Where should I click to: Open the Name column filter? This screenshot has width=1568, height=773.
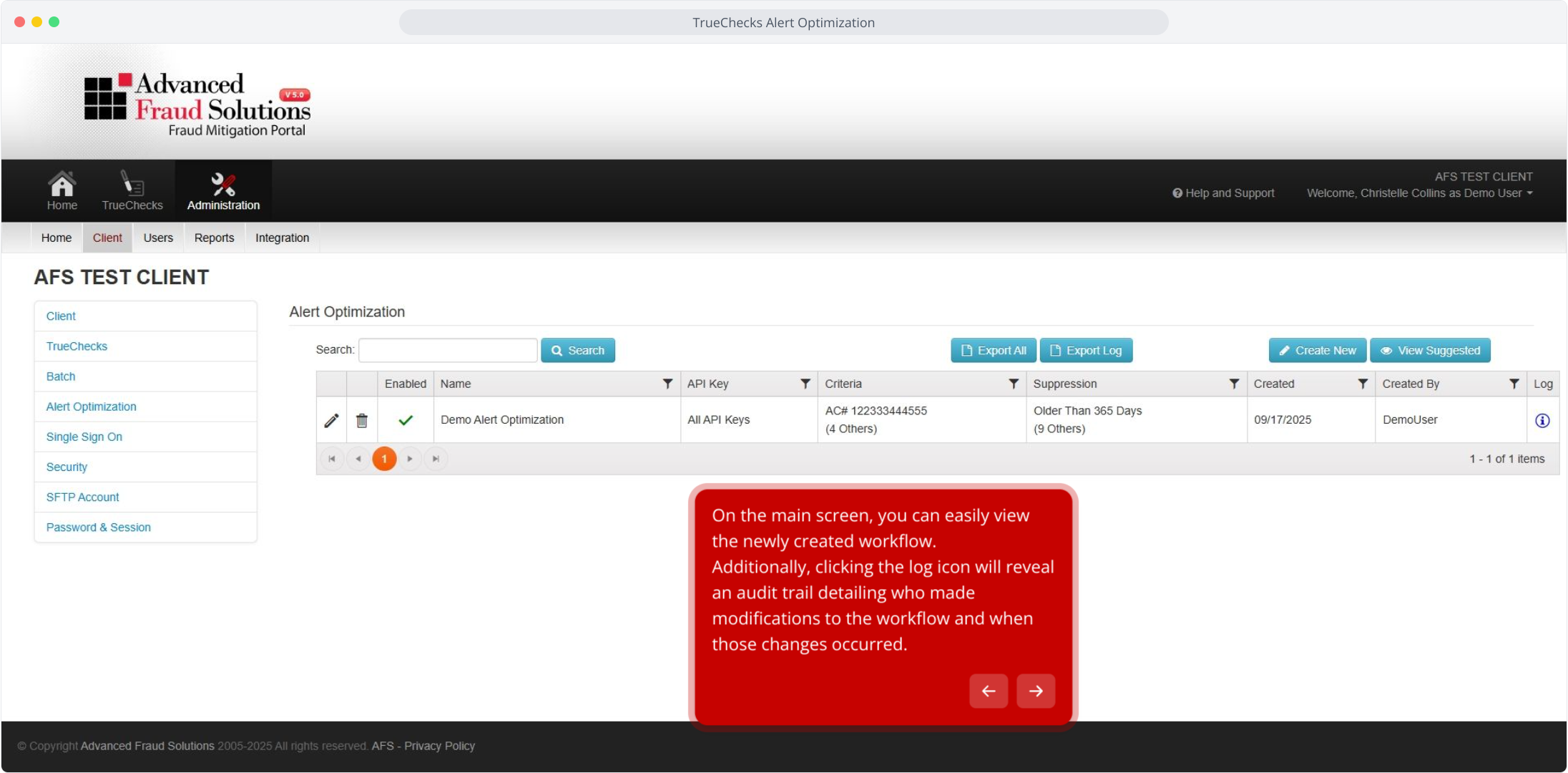667,384
